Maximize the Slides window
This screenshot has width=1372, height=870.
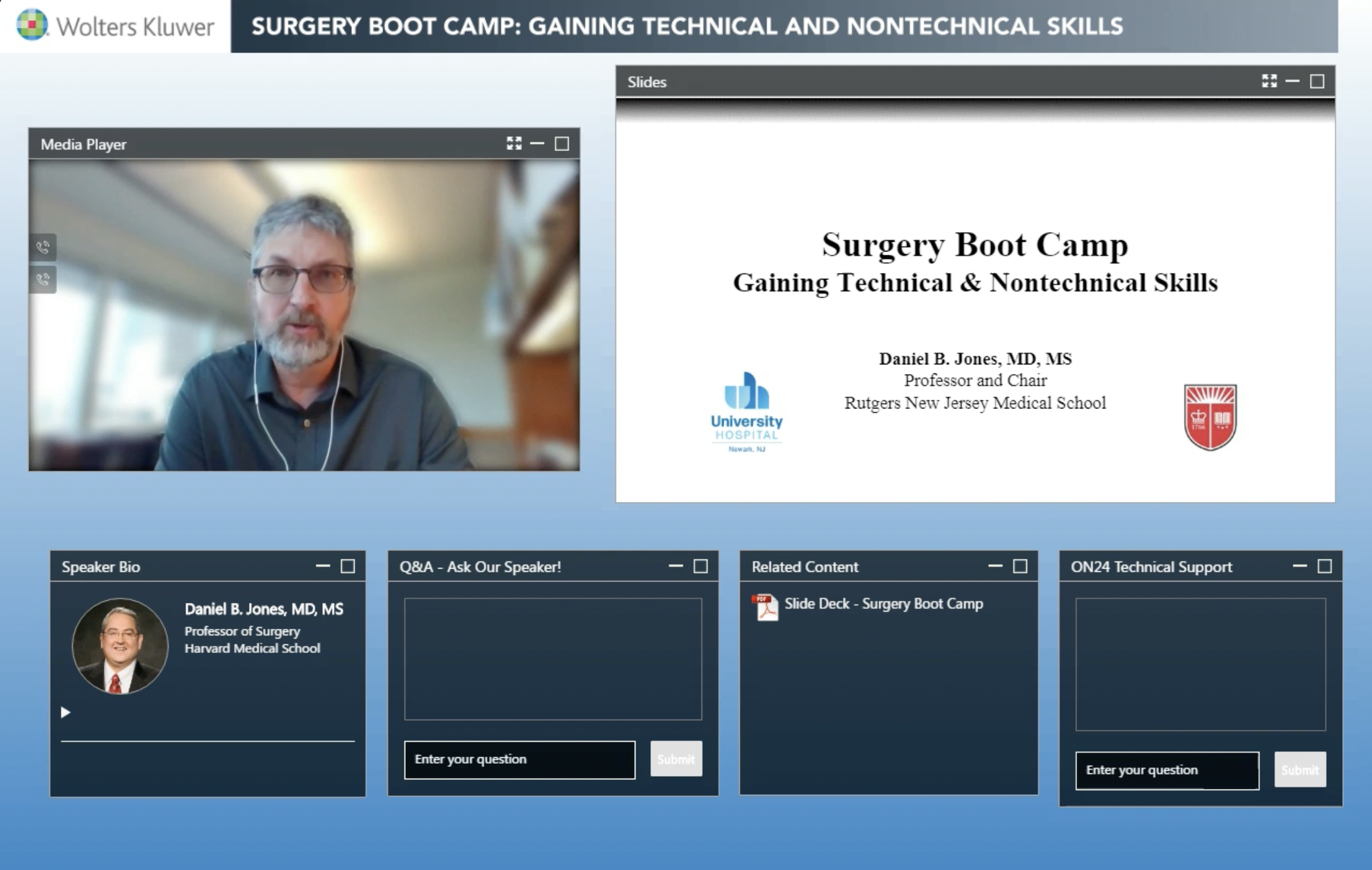1317,81
